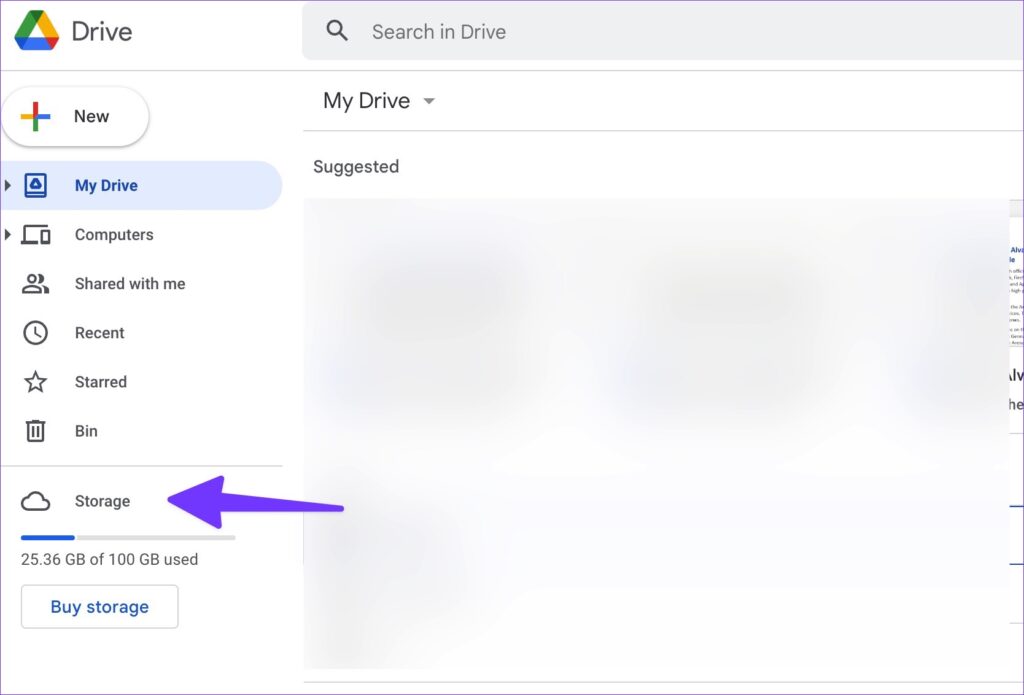Screen dimensions: 1024x695
Task: Click the storage usage progress bar
Action: click(128, 537)
